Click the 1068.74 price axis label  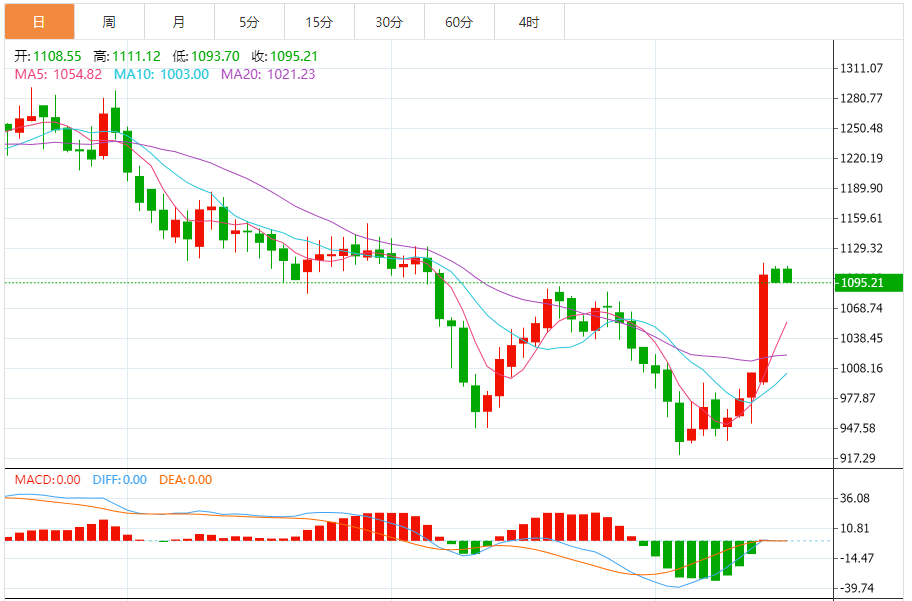click(861, 308)
